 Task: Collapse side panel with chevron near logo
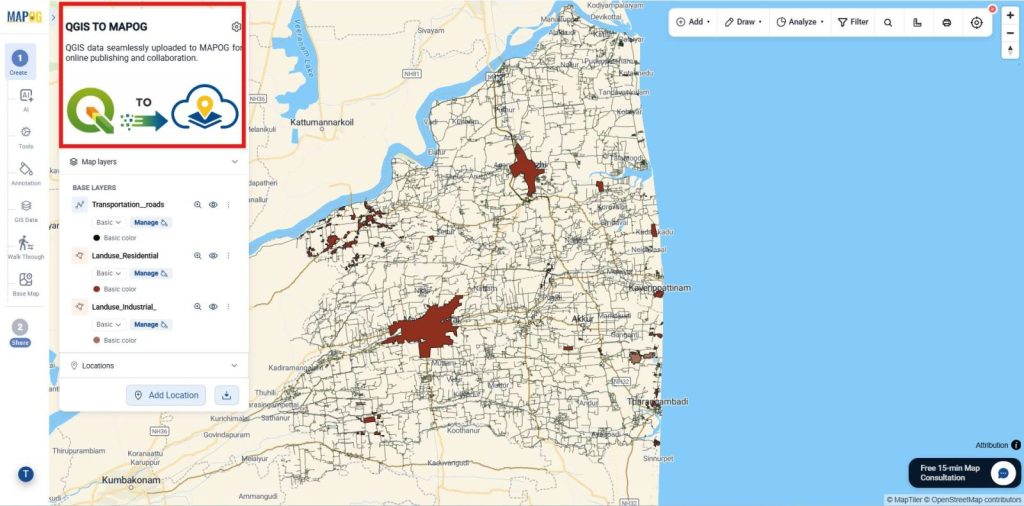(x=53, y=17)
